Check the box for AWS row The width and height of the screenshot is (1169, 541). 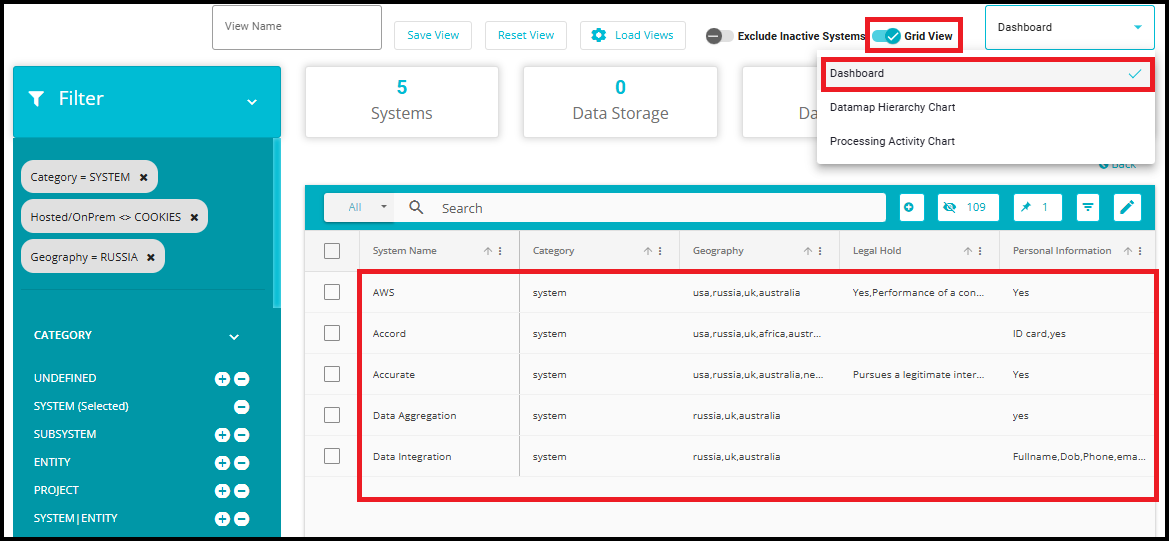coord(332,292)
